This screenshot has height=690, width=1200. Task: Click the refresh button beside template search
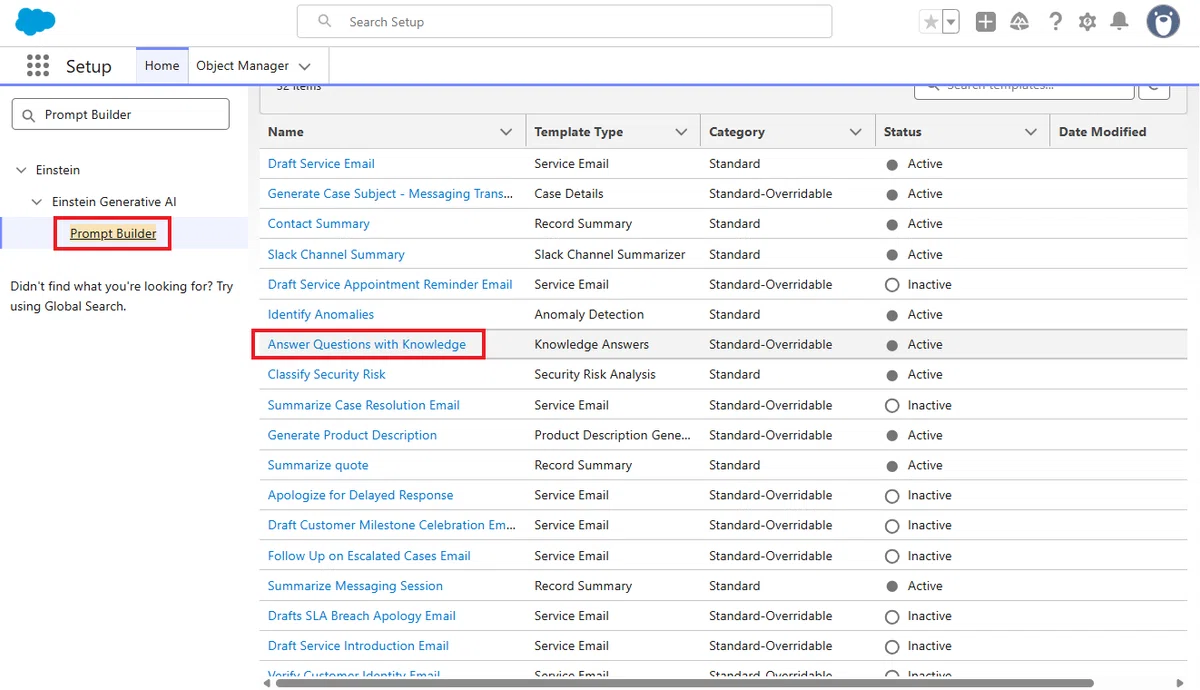pyautogui.click(x=1155, y=89)
